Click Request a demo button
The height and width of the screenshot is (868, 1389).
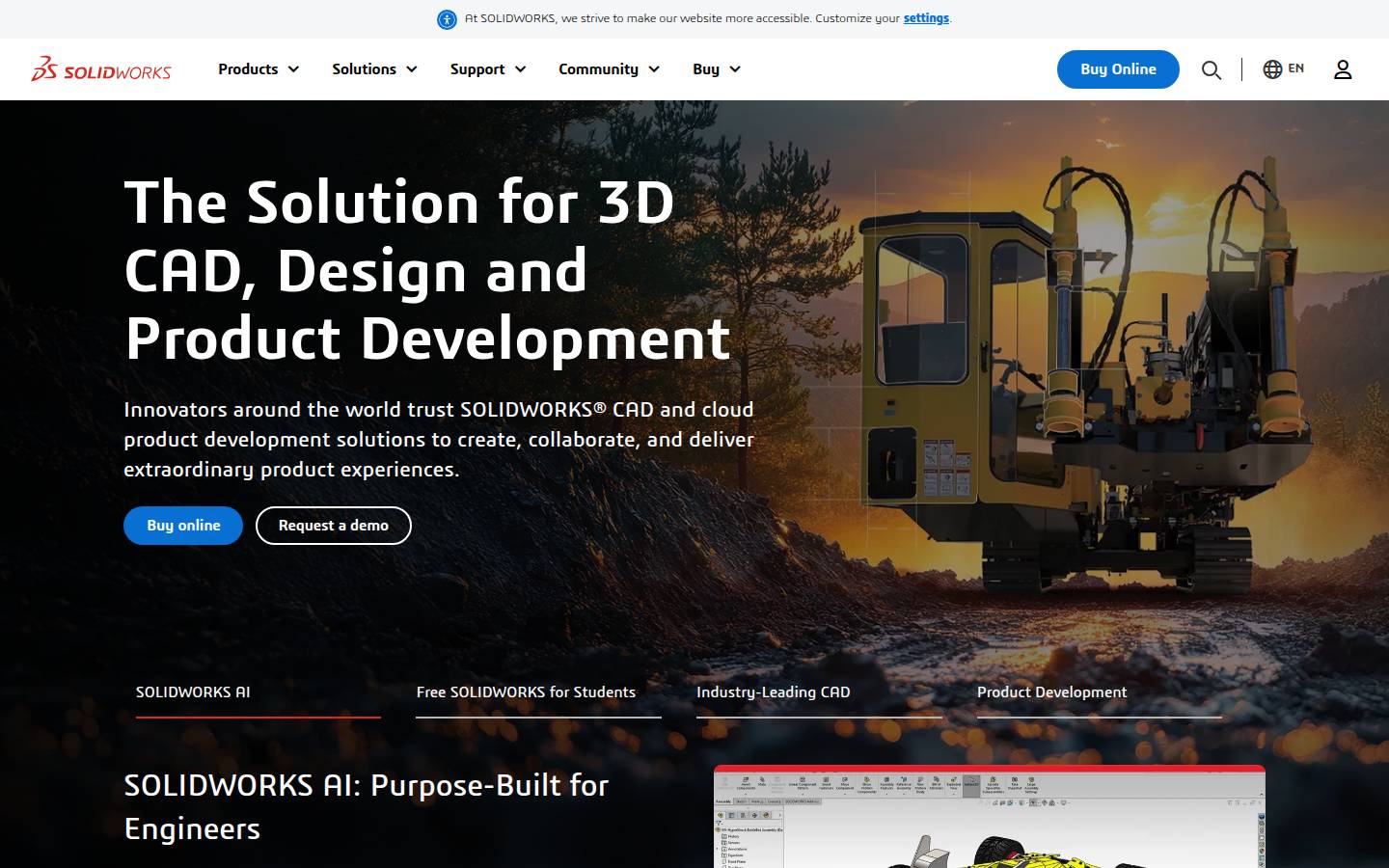click(334, 526)
